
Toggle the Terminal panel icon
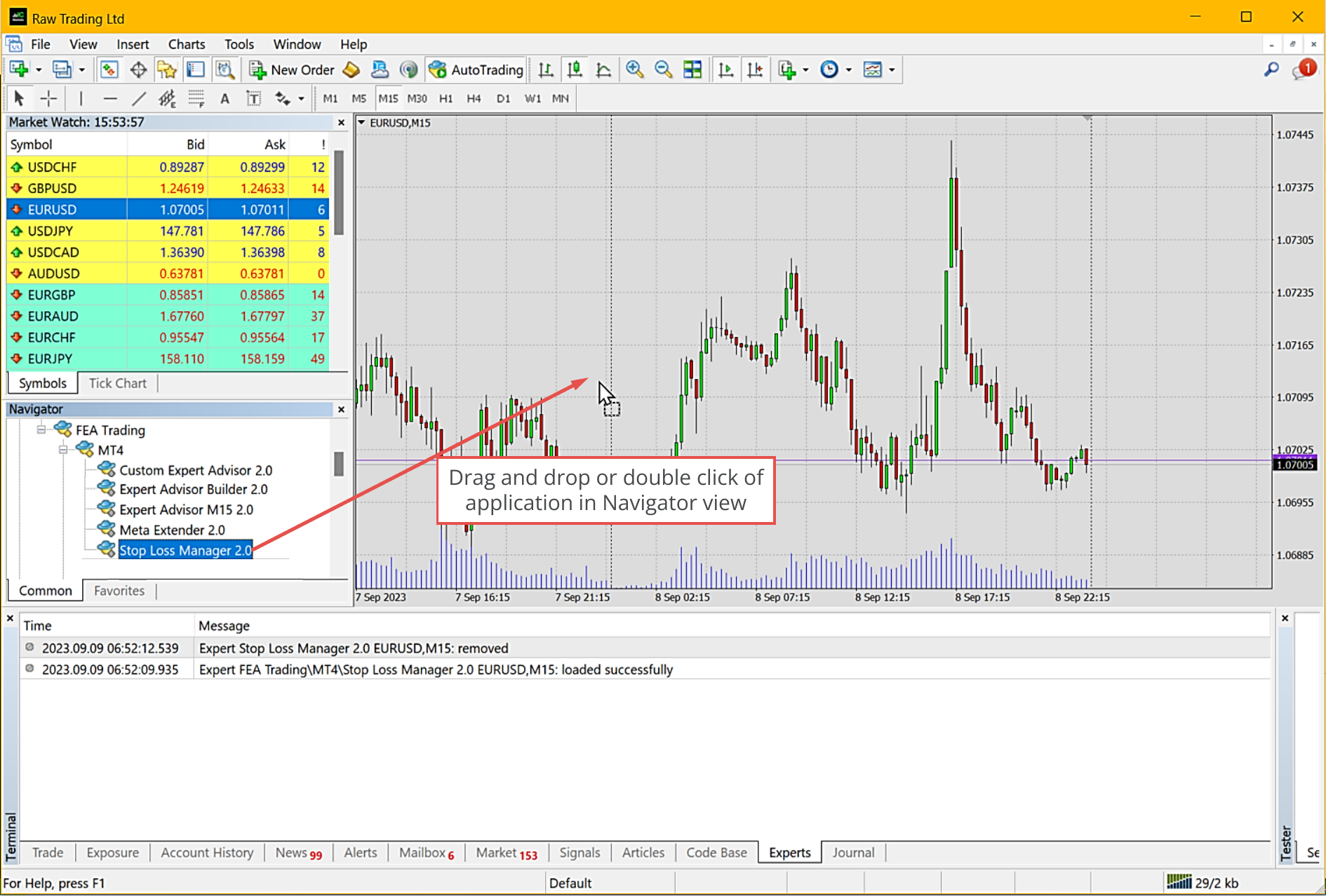click(x=196, y=69)
